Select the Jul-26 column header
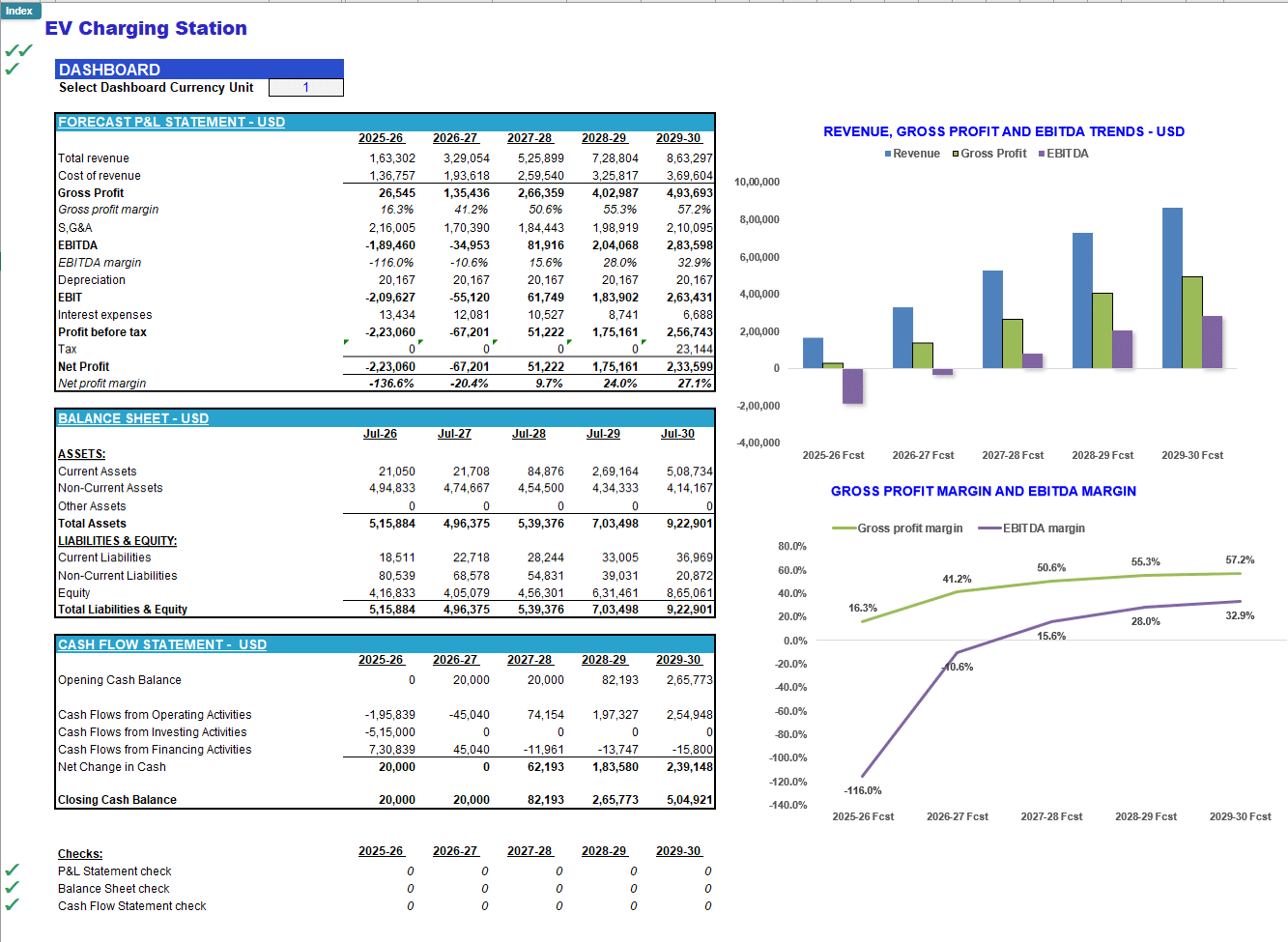Viewport: 1288px width, 942px height. [x=380, y=434]
